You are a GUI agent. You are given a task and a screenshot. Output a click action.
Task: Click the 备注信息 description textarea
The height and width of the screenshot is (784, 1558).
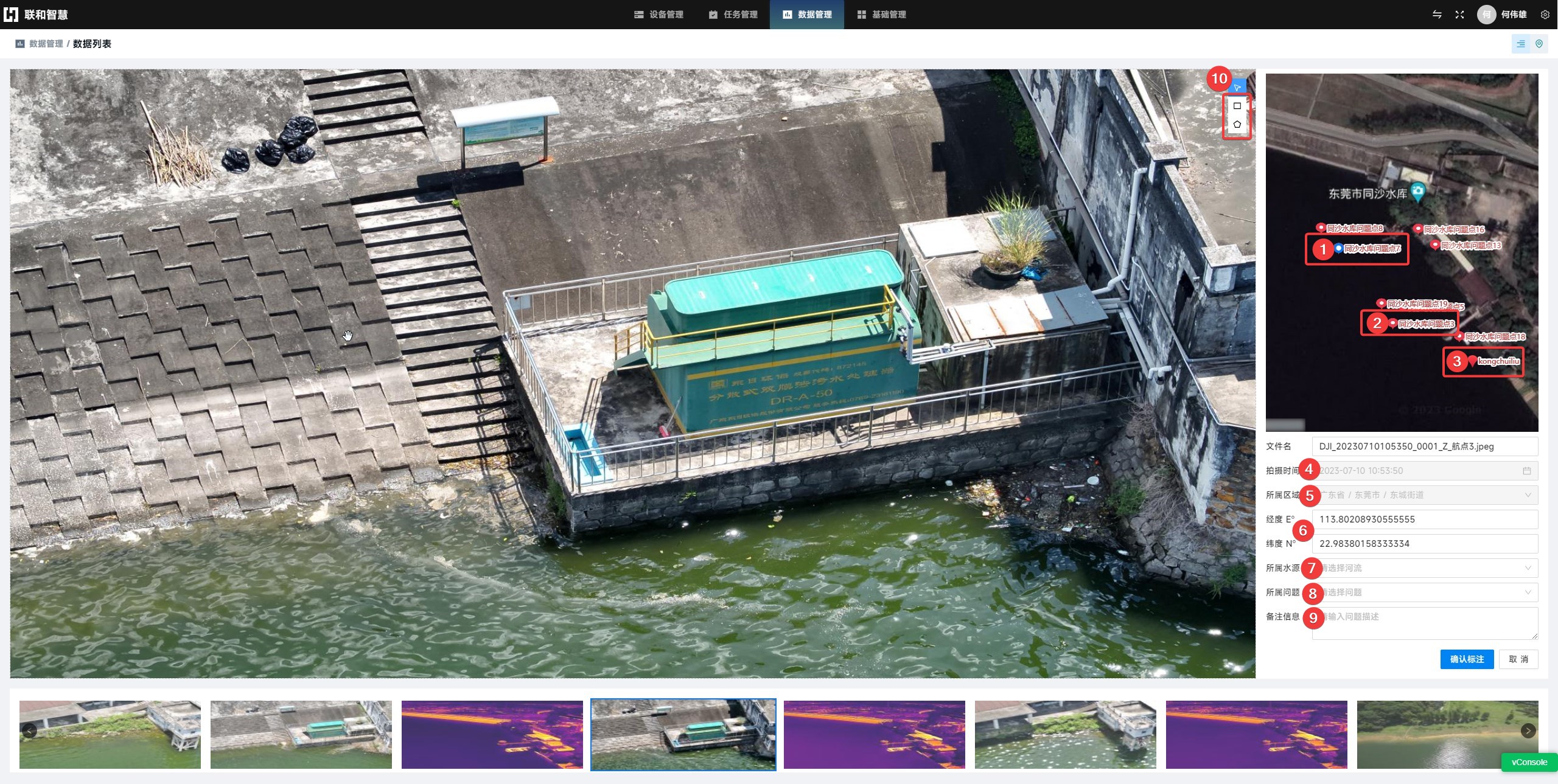click(x=1425, y=623)
